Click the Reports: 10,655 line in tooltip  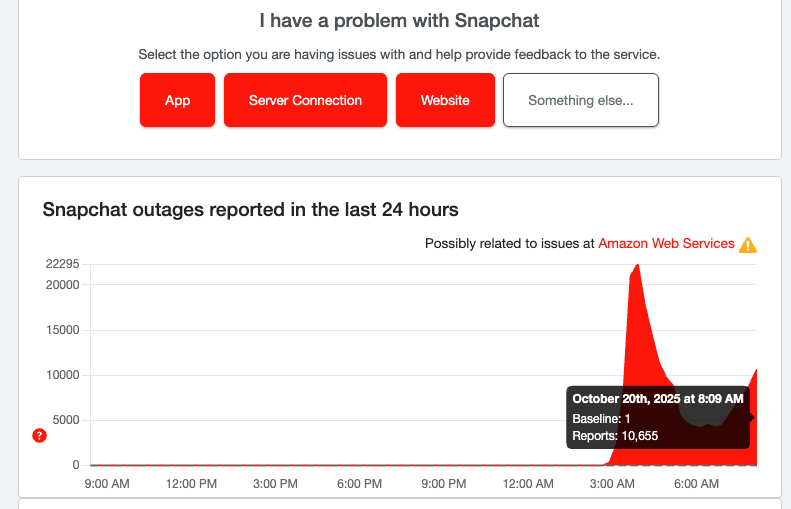(615, 436)
